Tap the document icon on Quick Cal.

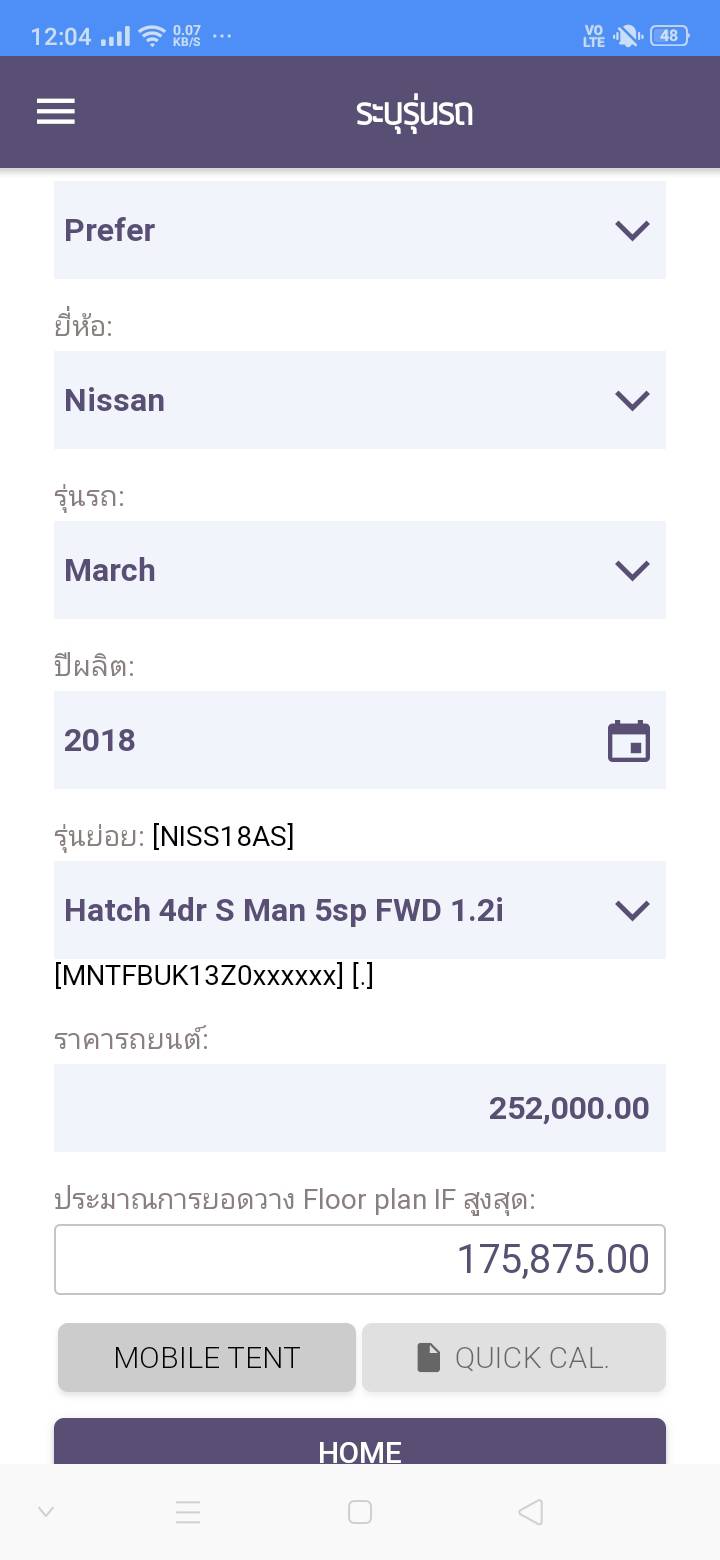click(x=429, y=1357)
